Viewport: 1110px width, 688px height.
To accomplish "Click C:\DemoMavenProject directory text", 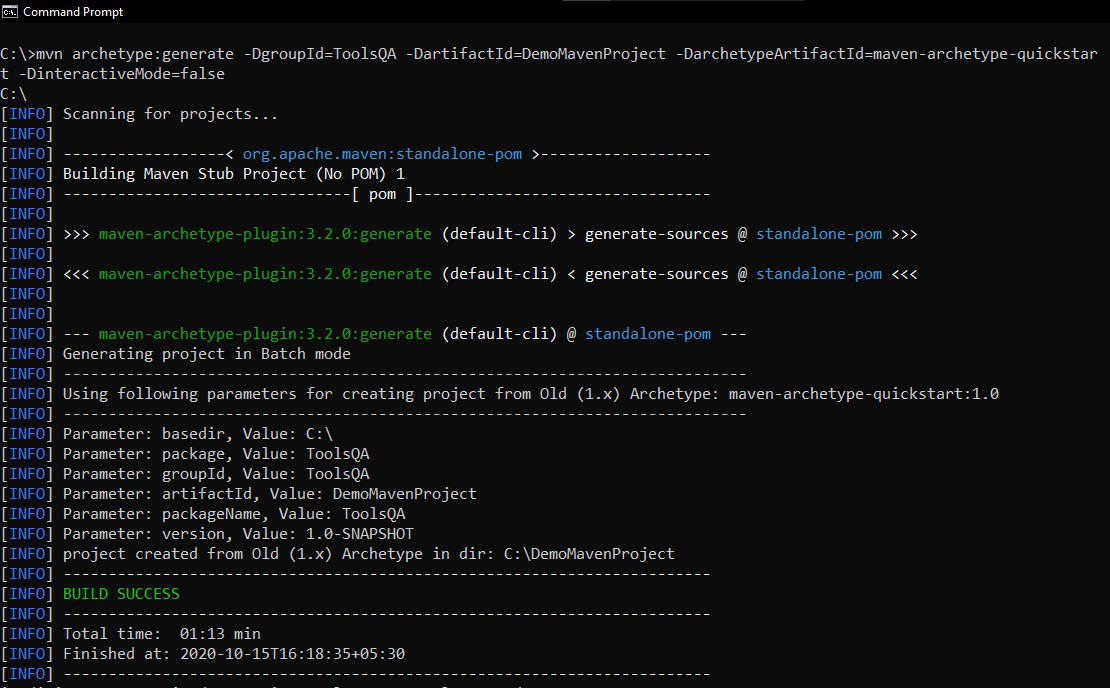I will click(x=589, y=554).
